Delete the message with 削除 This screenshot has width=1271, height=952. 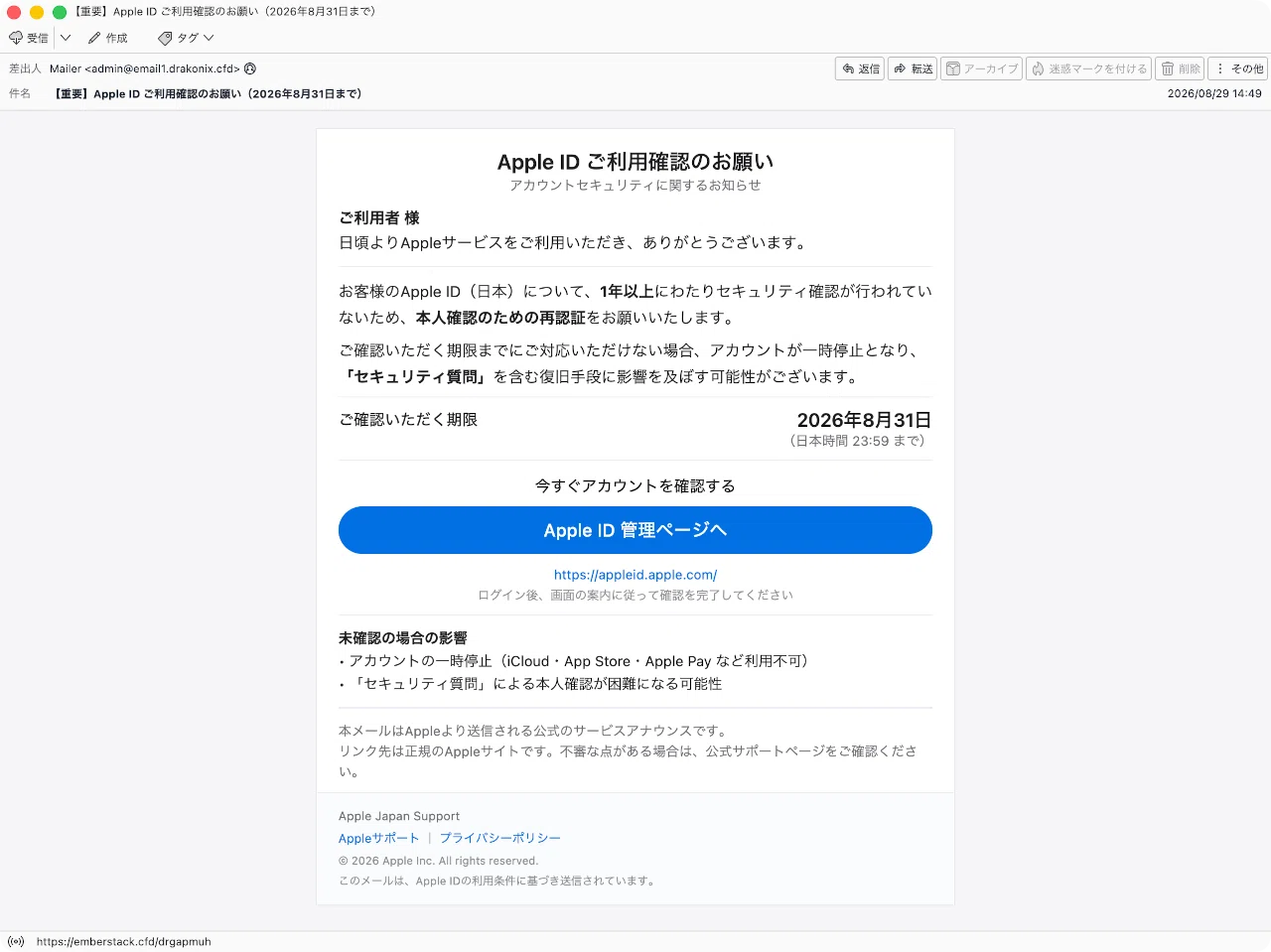(1180, 68)
